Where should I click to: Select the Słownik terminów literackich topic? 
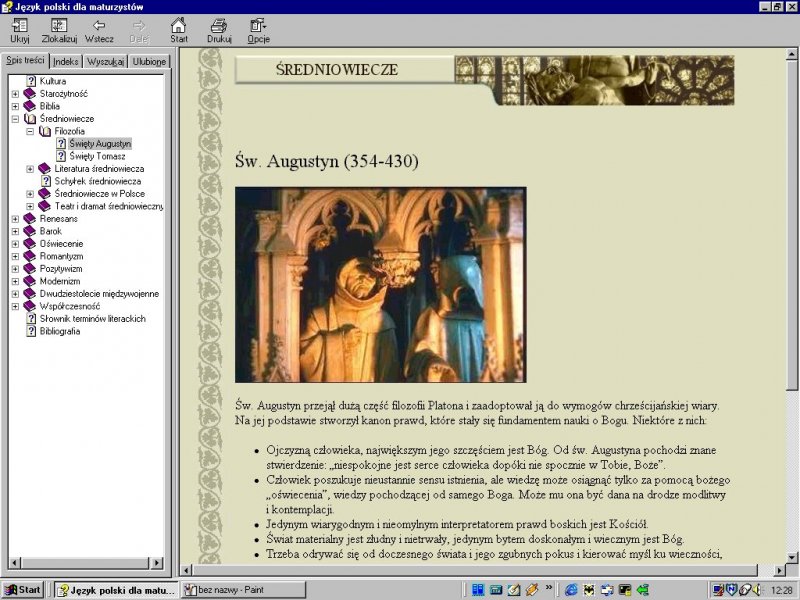[92, 319]
